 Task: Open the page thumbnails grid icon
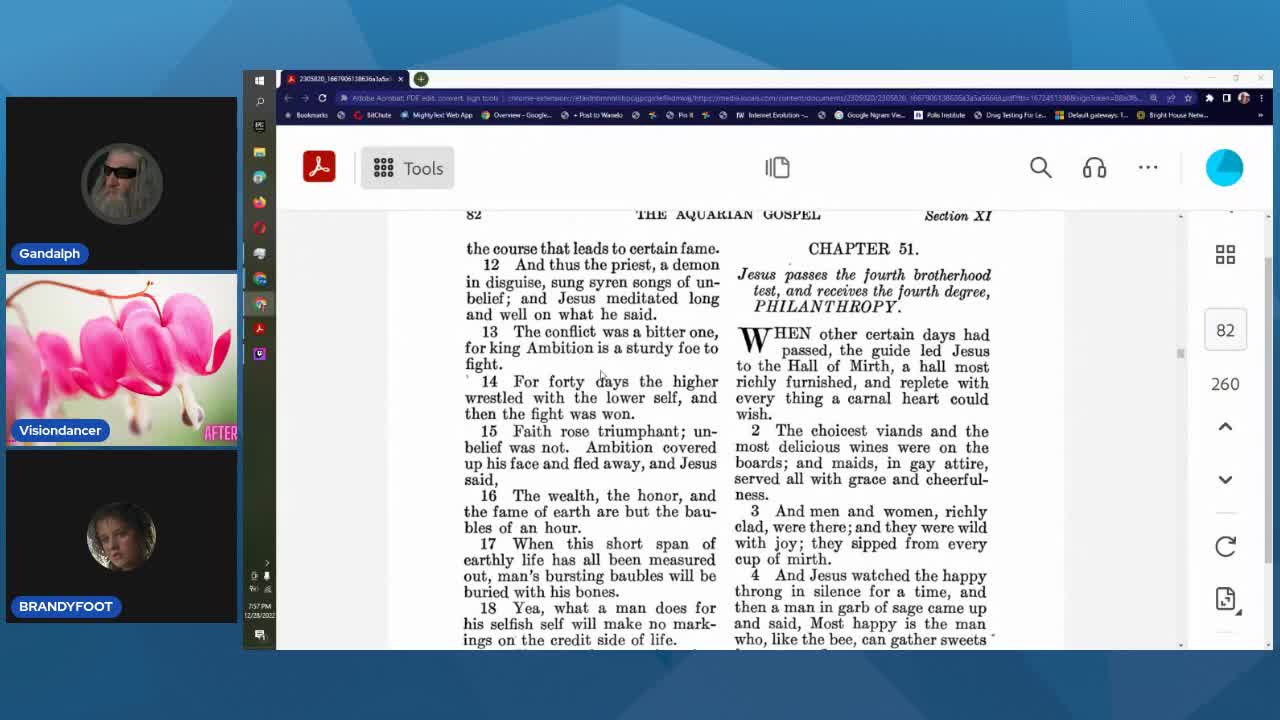[x=1225, y=254]
